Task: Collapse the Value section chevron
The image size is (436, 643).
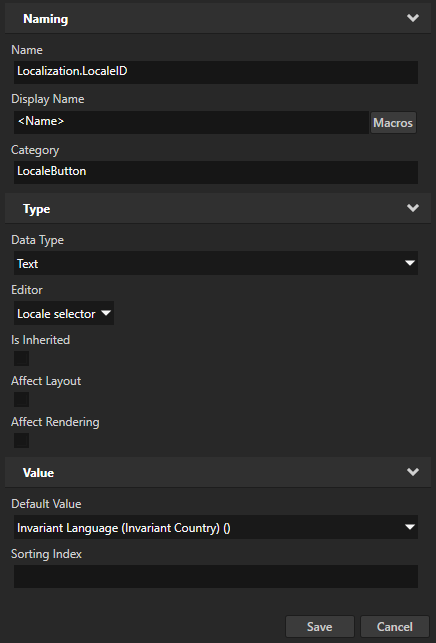Action: (x=413, y=472)
